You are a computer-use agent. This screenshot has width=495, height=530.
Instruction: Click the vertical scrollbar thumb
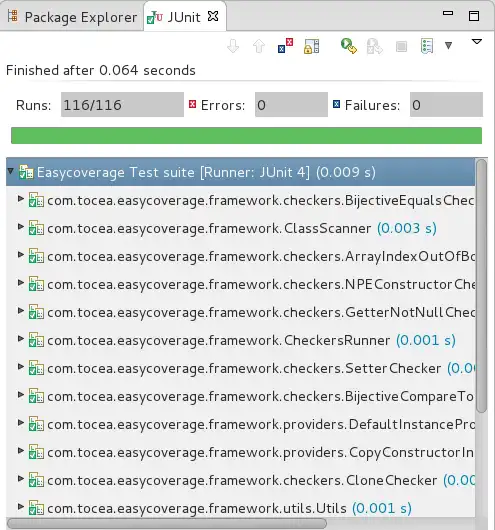[x=481, y=286]
